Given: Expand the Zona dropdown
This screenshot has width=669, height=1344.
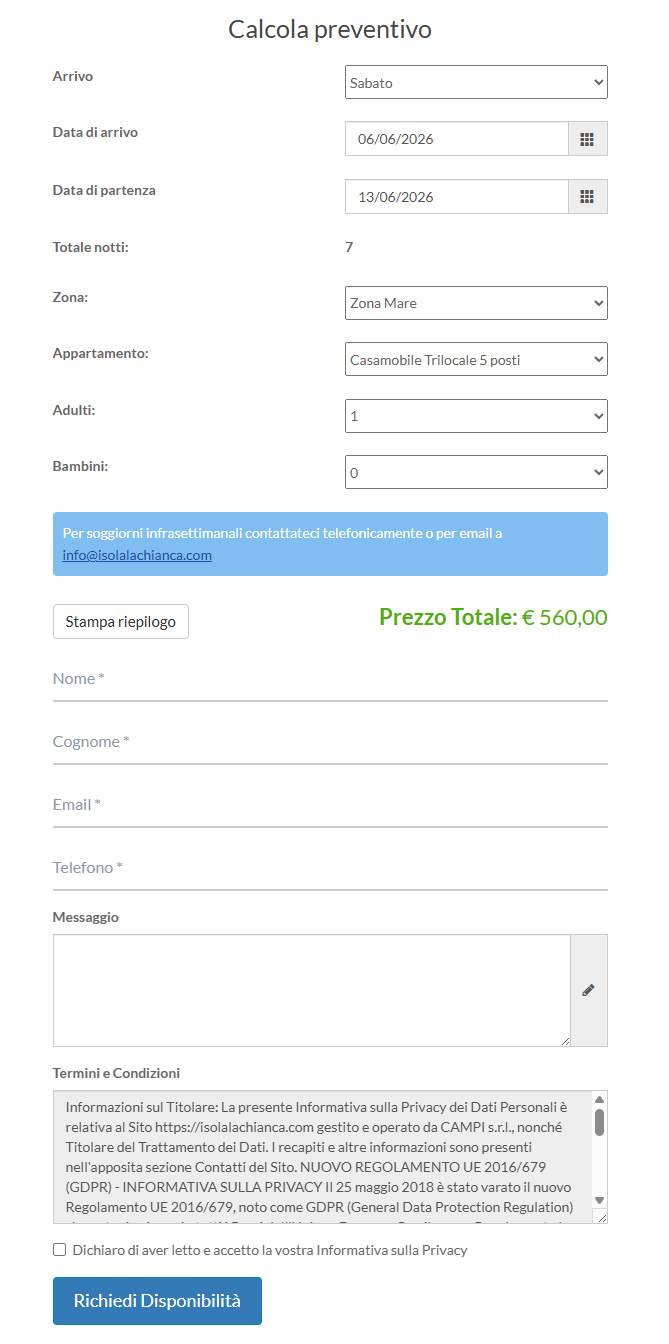Looking at the screenshot, I should coord(476,303).
